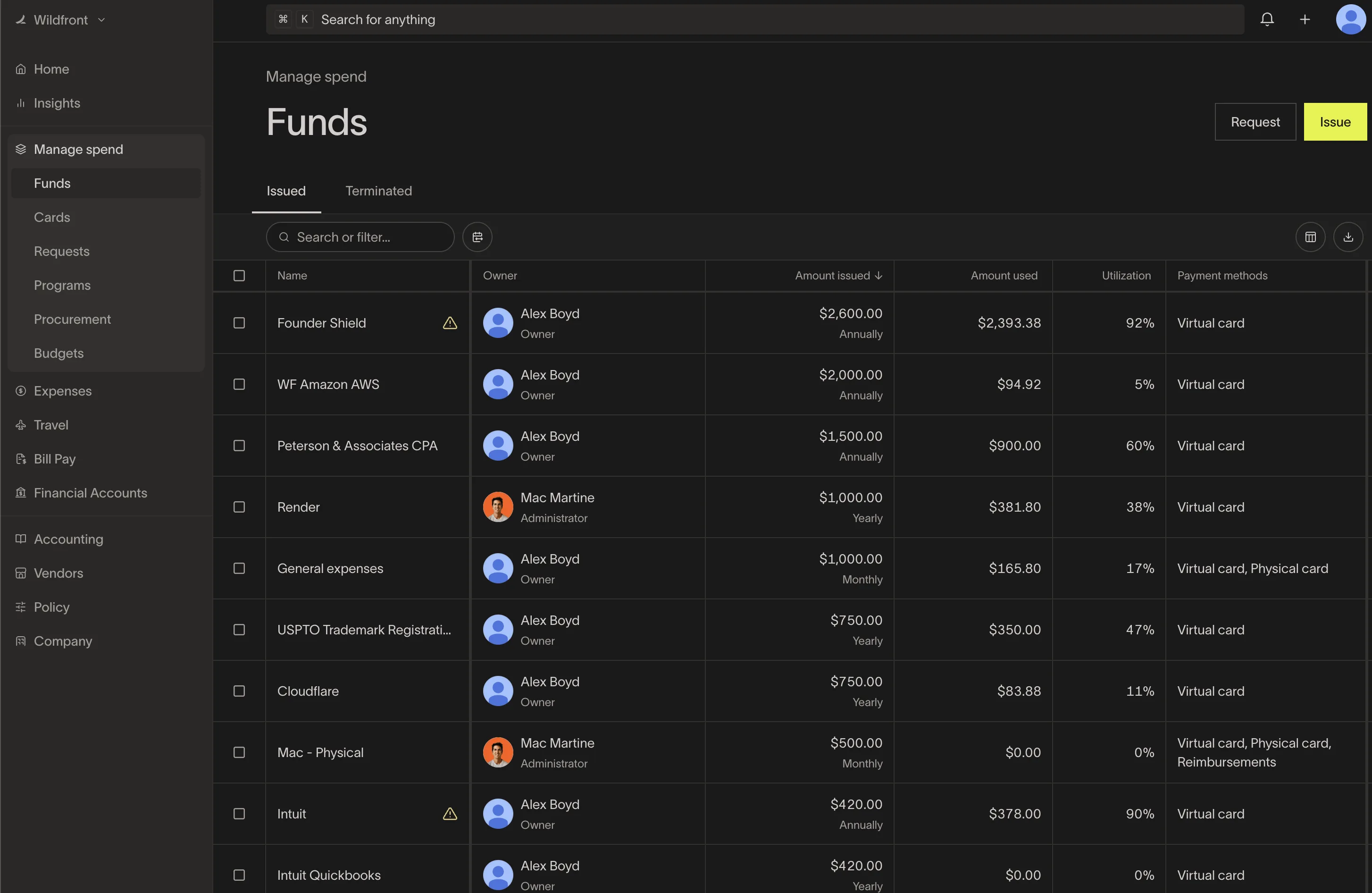1372x893 pixels.
Task: Check the select-all checkbox in the table header
Action: [239, 276]
